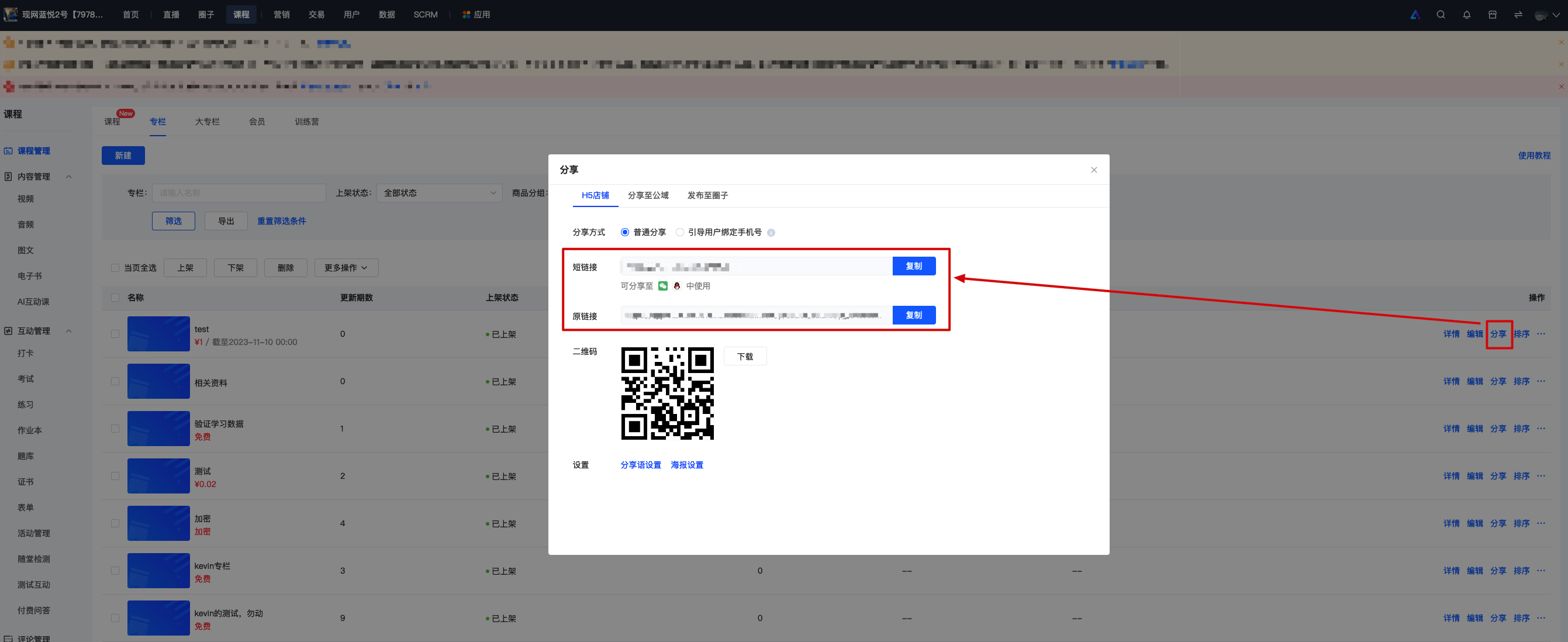Image resolution: width=1568 pixels, height=642 pixels.
Task: Switch to the 分享至公域 tab
Action: pos(648,195)
